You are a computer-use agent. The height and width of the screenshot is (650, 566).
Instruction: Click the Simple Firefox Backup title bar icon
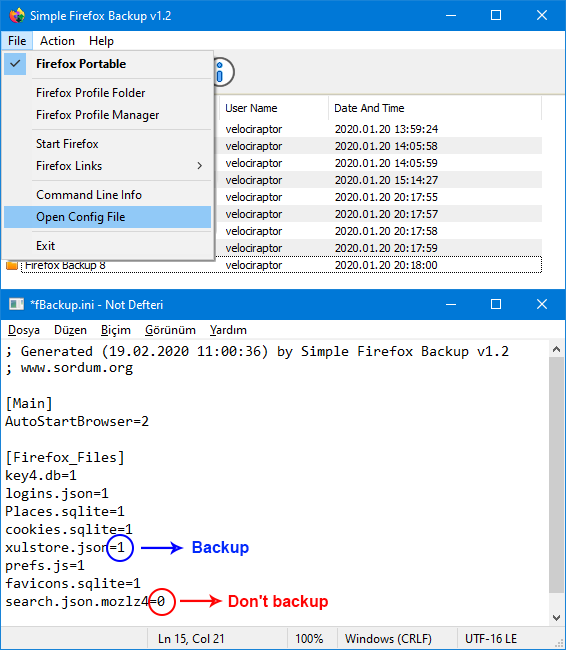17,16
